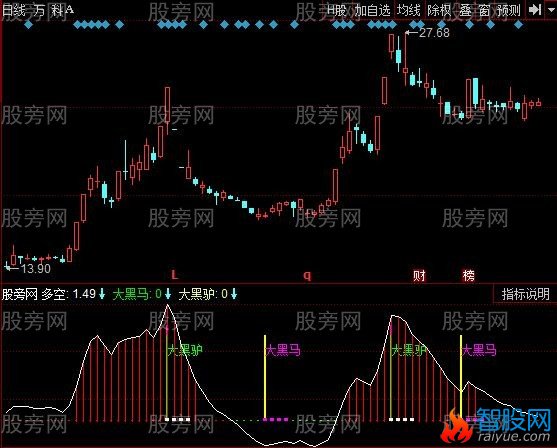Viewport: 557px width, 448px height.
Task: Click the down arrow after 大黑马: 0
Action: 168,294
